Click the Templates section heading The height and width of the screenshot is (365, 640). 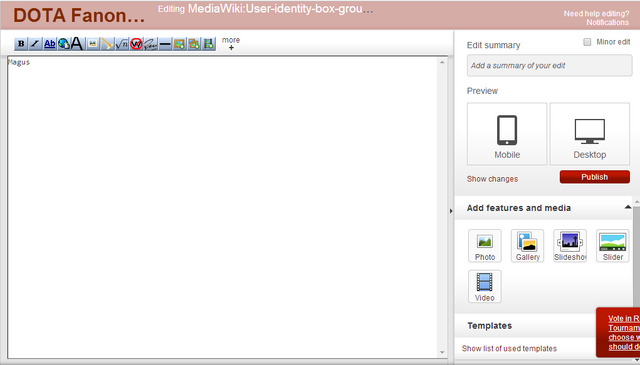pos(489,326)
